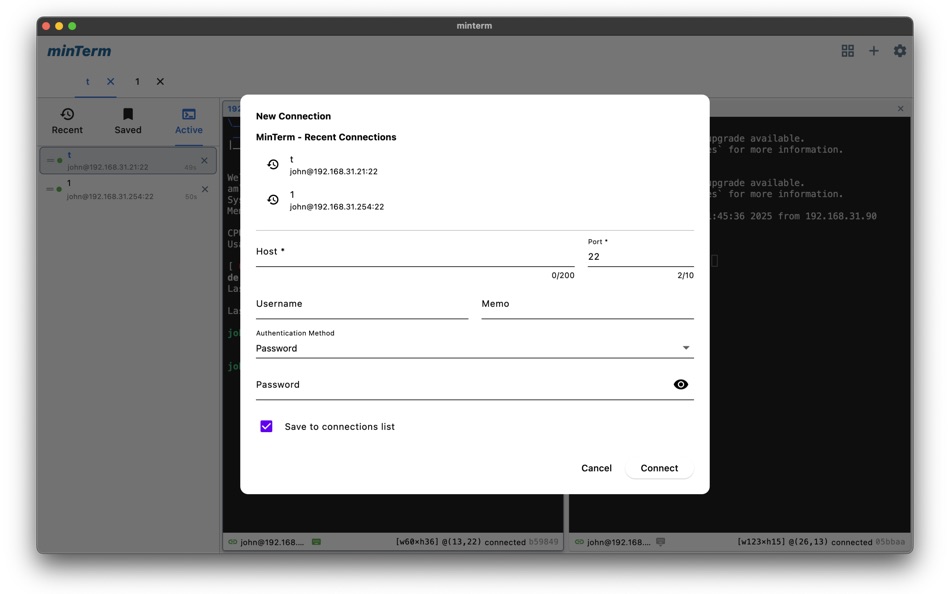This screenshot has width=950, height=594.
Task: Grab the drag handle of sidebar session 't'
Action: click(x=50, y=161)
